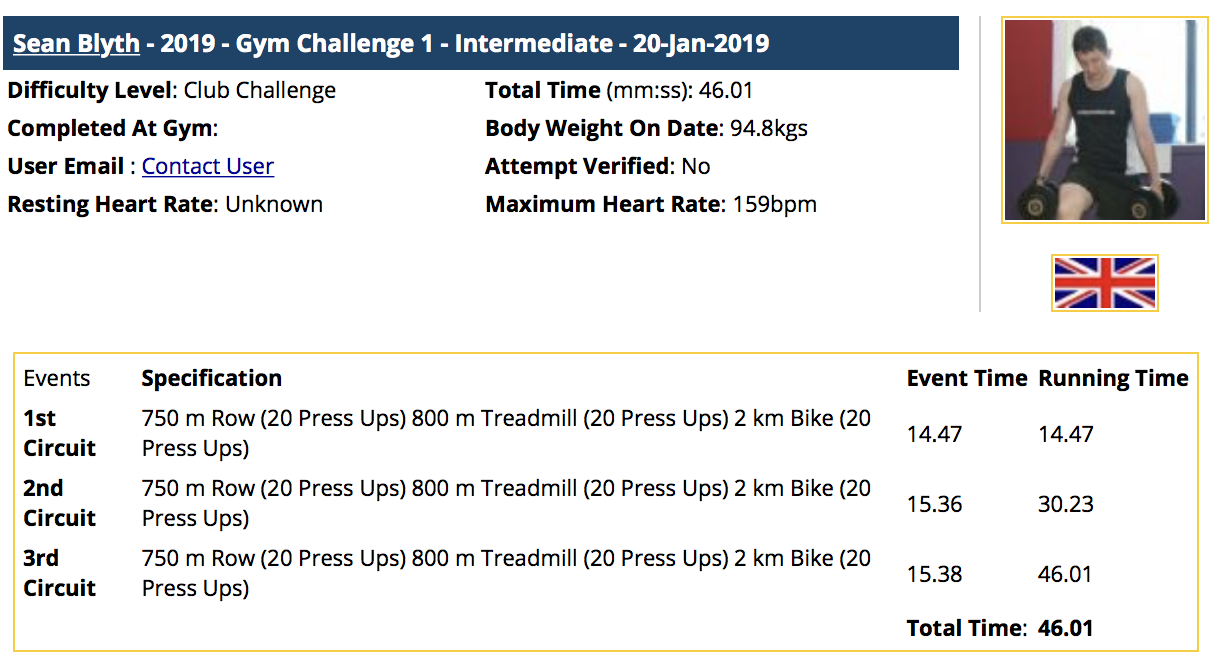Viewport: 1210px width, 666px height.
Task: Click the 30.23 running time value
Action: pos(1066,504)
